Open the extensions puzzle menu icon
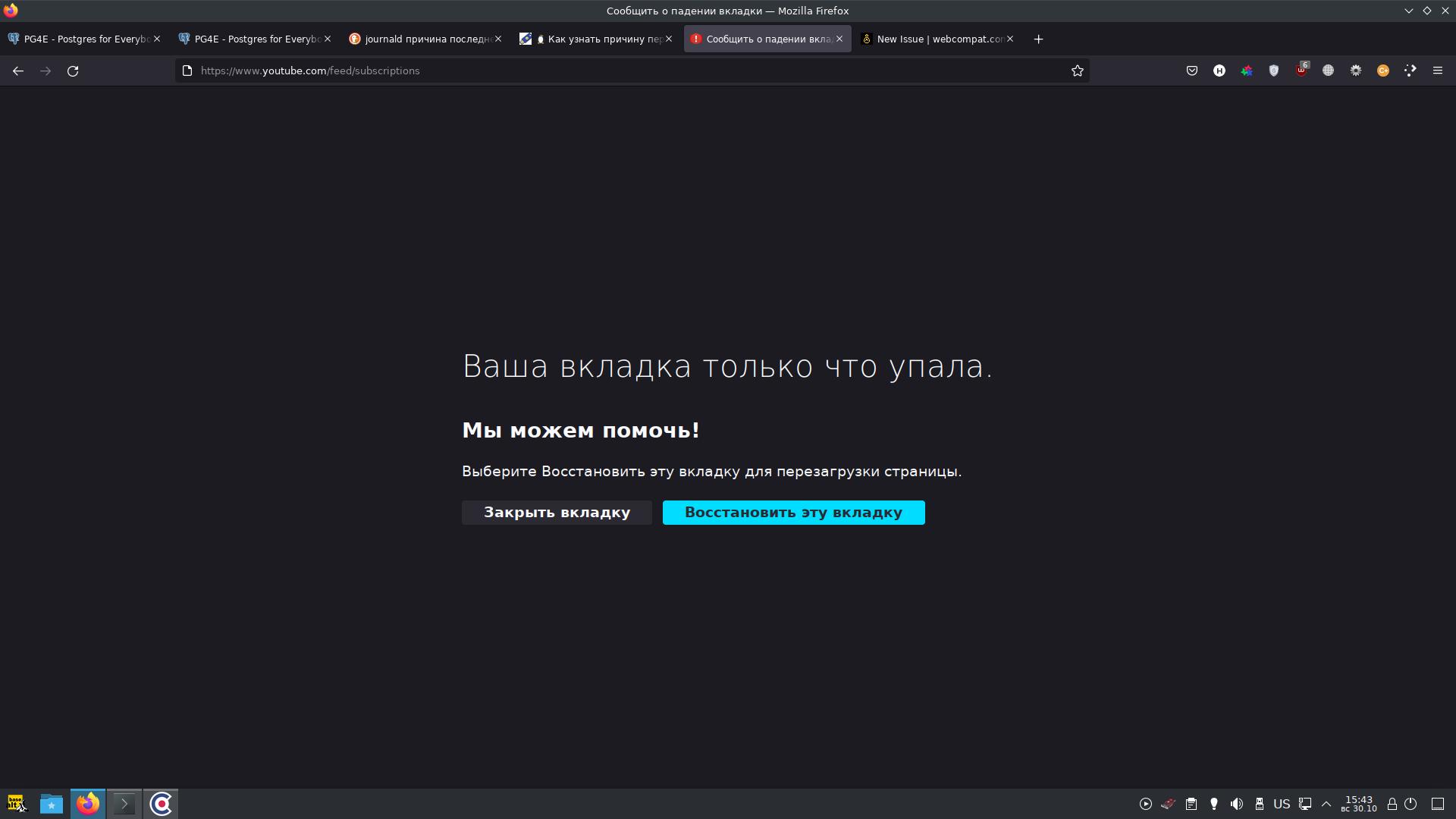 click(x=1410, y=71)
